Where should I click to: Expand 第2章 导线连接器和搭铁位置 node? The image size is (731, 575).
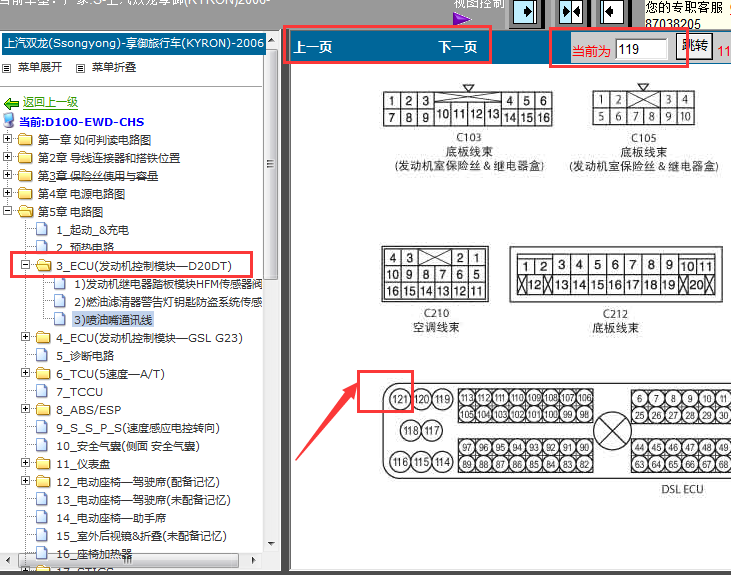point(7,157)
